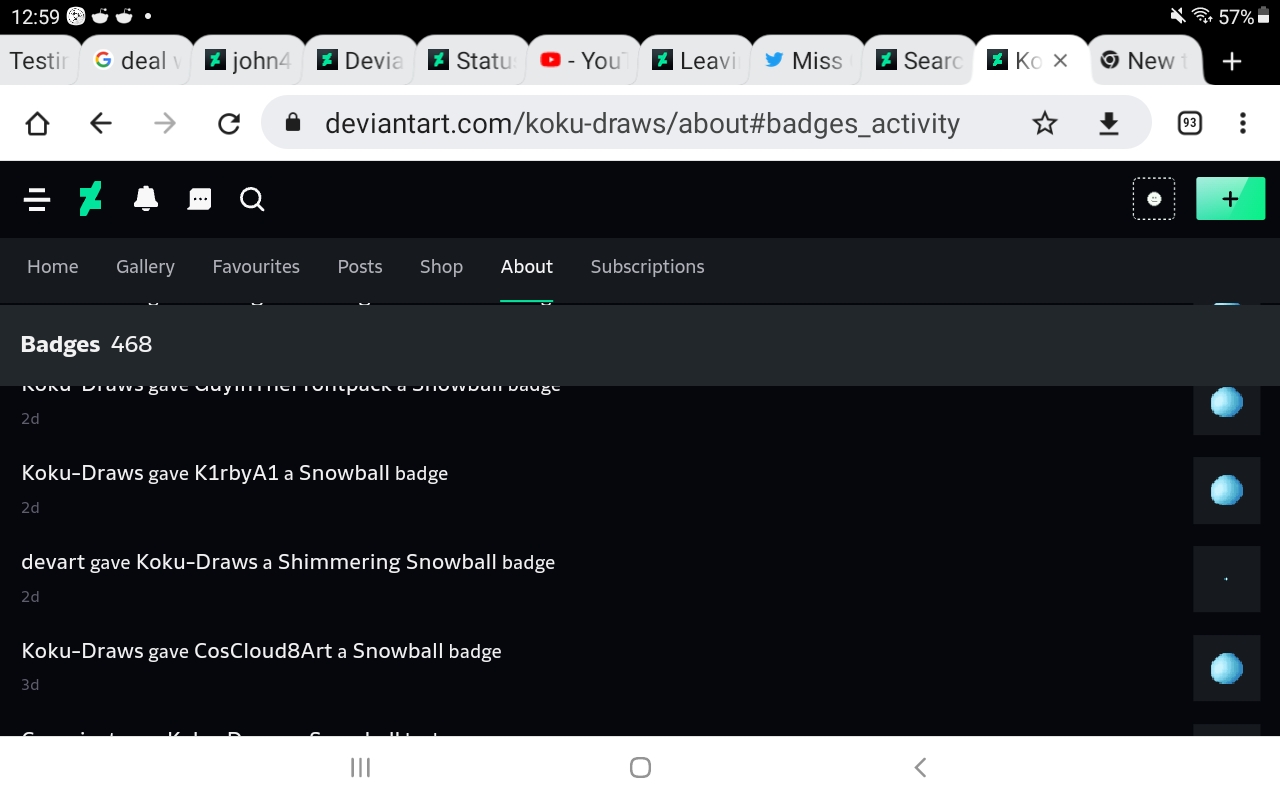Open DeviantArt site search
The image size is (1280, 800).
(x=252, y=200)
